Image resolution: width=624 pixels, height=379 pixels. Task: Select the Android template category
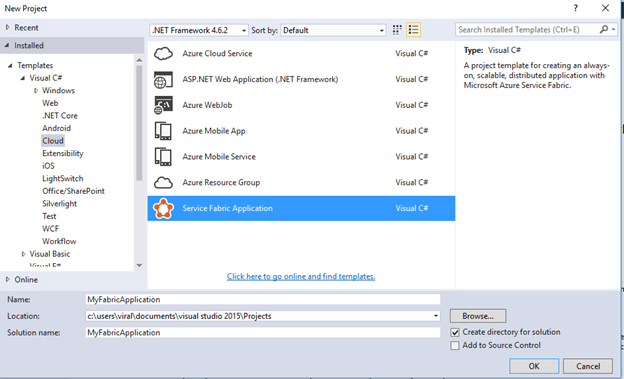[x=56, y=128]
